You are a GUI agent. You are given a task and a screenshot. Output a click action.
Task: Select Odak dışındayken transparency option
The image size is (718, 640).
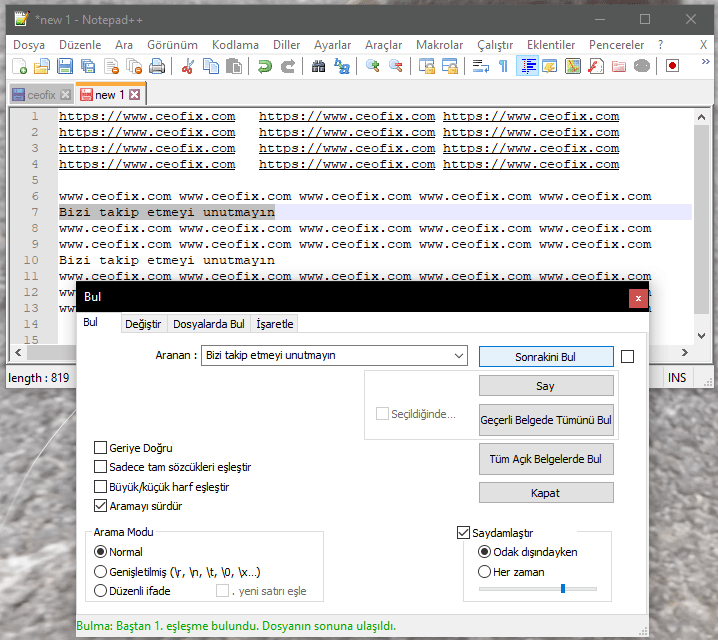pos(484,552)
